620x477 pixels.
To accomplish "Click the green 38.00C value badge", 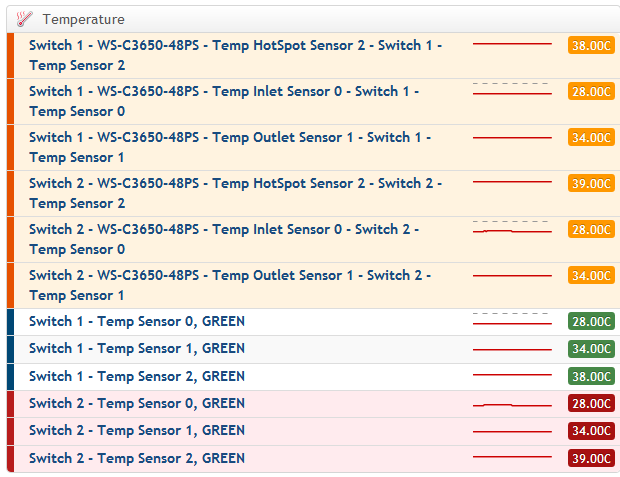I will click(x=591, y=376).
